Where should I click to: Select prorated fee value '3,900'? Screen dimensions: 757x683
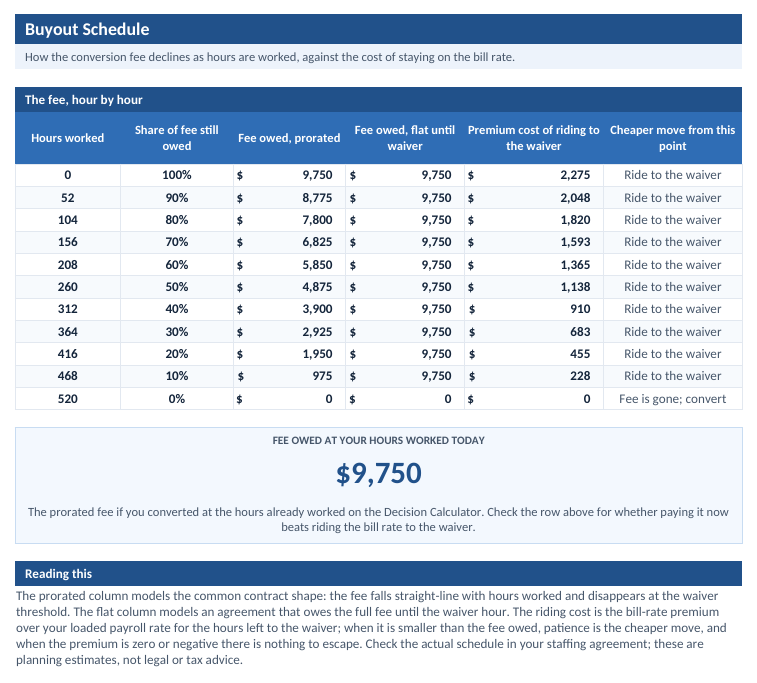(289, 309)
